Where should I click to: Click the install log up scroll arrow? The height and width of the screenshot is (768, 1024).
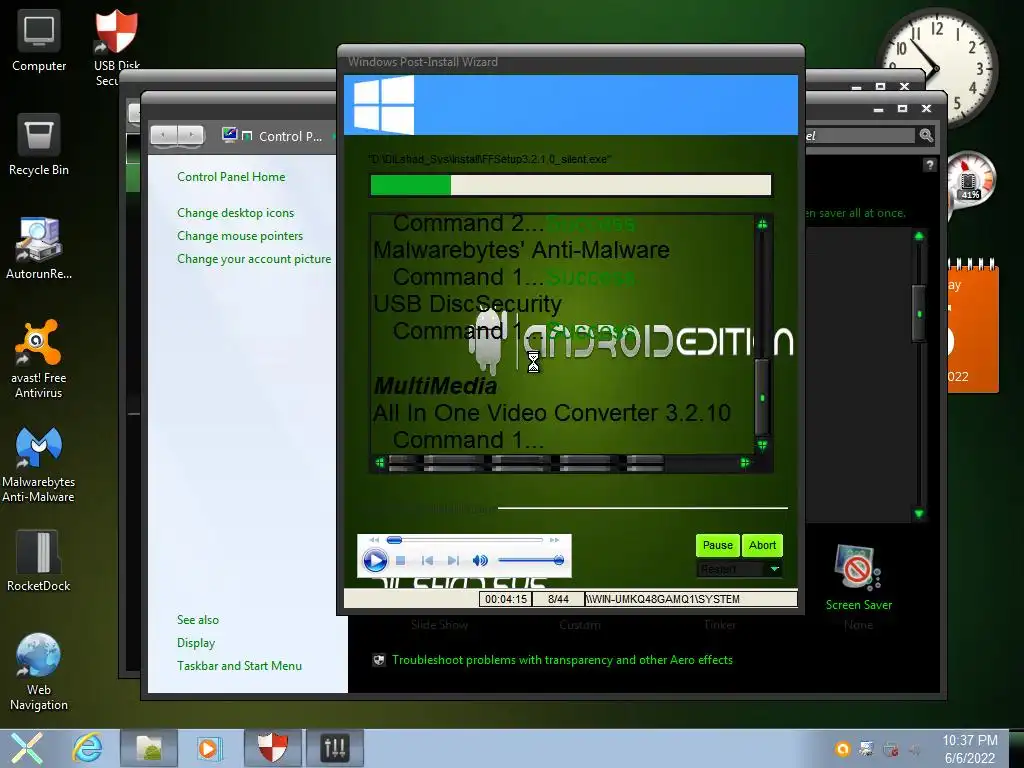tap(762, 224)
